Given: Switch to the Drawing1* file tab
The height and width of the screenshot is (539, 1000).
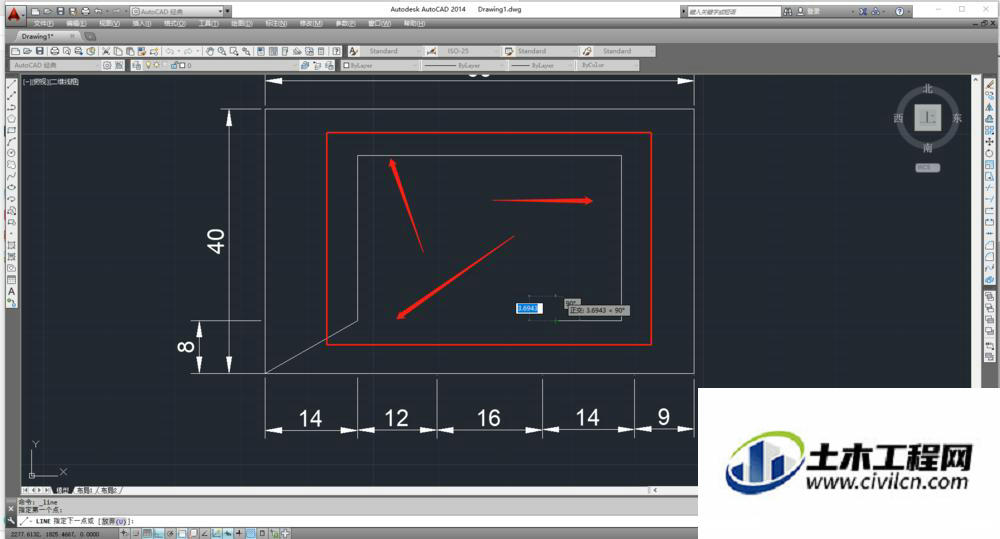Looking at the screenshot, I should tap(46, 36).
